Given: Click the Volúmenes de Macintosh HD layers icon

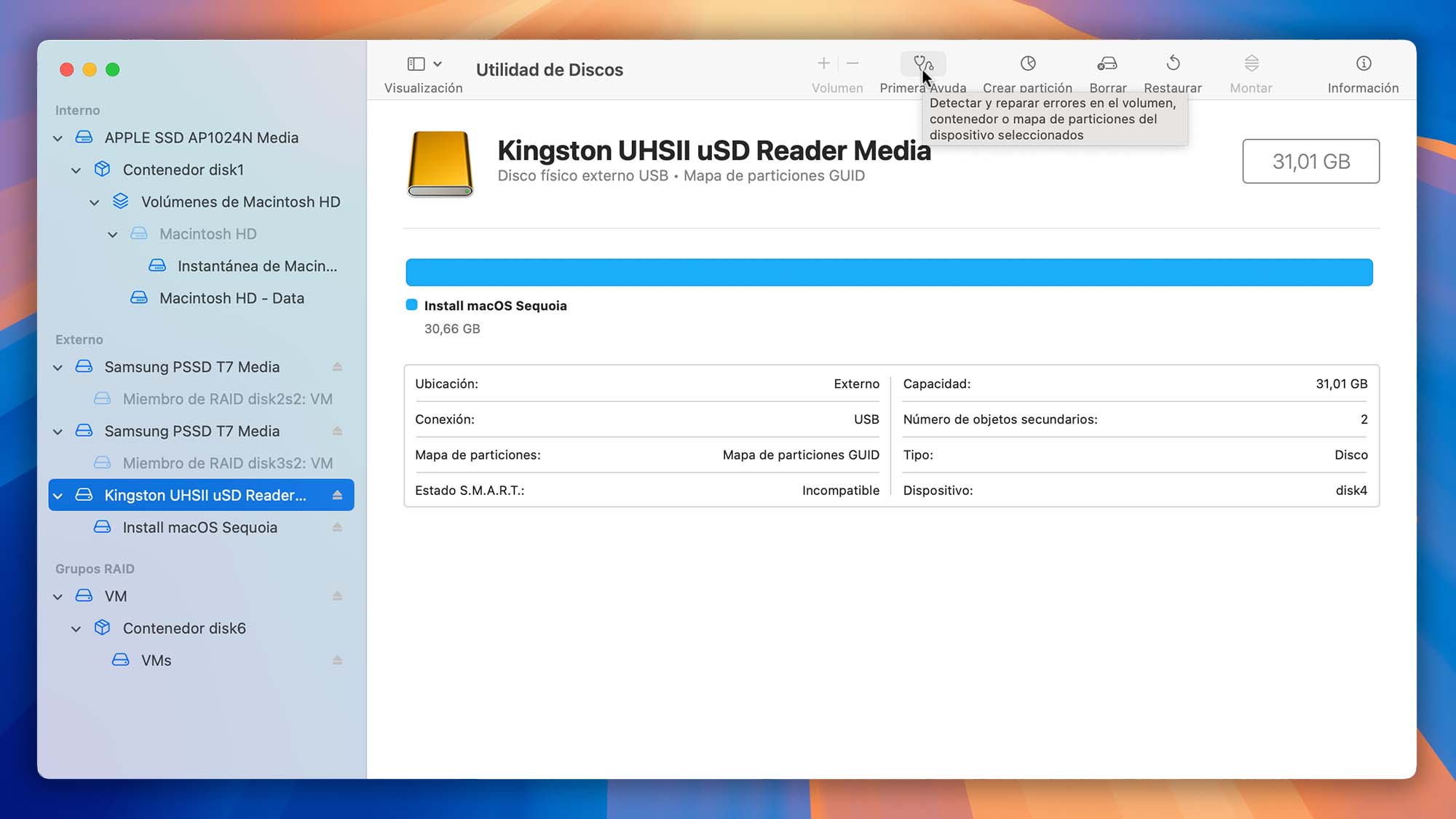Looking at the screenshot, I should point(121,202).
